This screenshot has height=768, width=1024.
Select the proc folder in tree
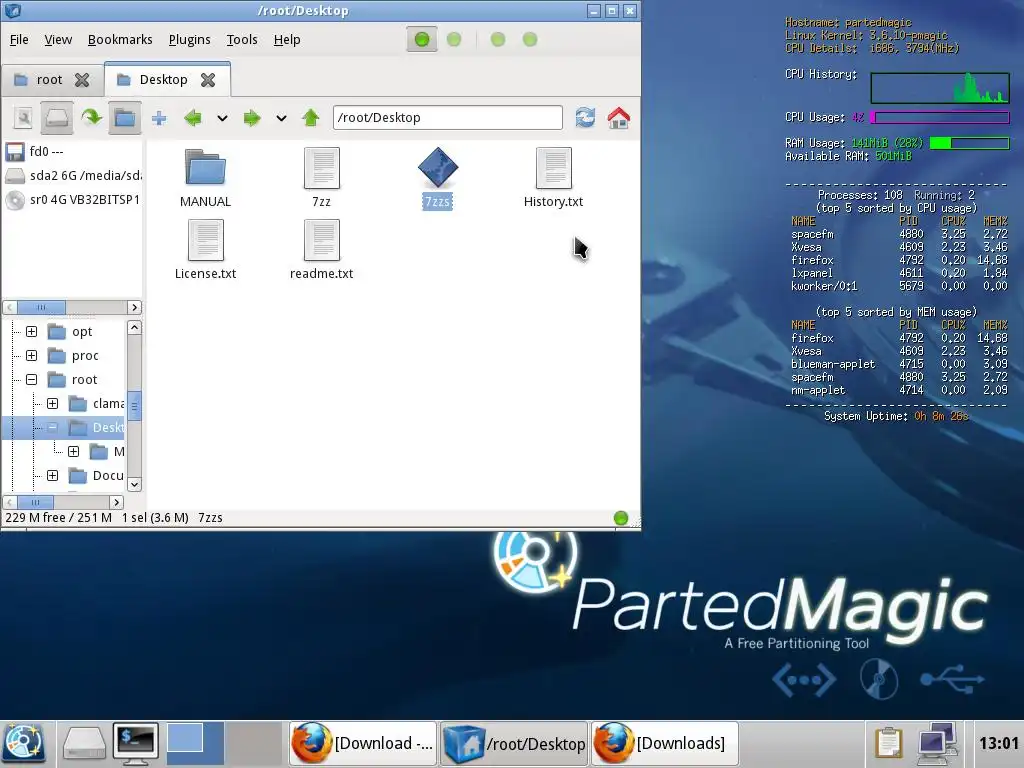[74, 356]
